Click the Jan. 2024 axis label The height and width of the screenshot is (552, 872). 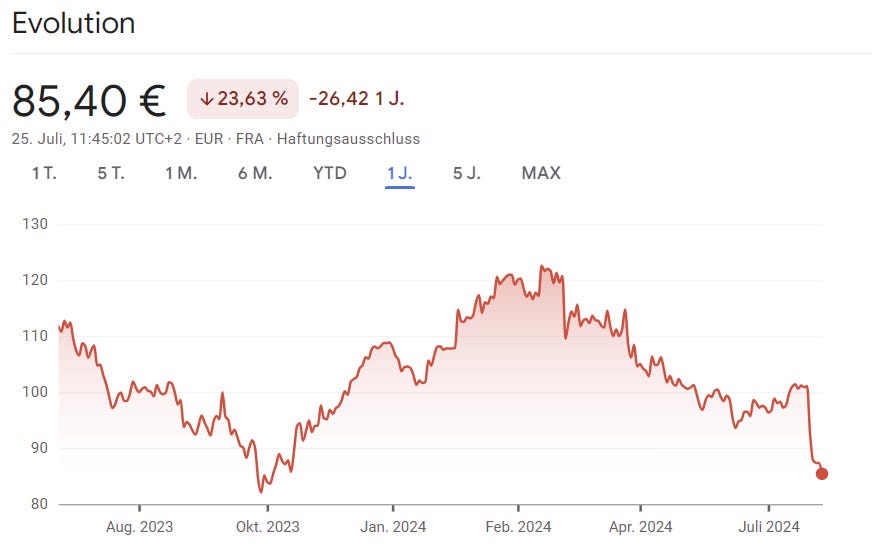(393, 527)
